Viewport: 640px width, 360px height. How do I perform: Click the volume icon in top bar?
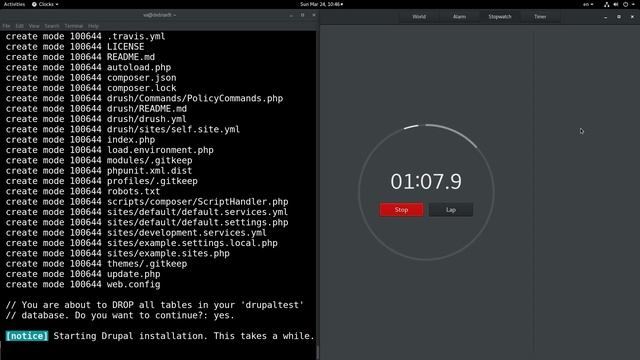click(616, 4)
